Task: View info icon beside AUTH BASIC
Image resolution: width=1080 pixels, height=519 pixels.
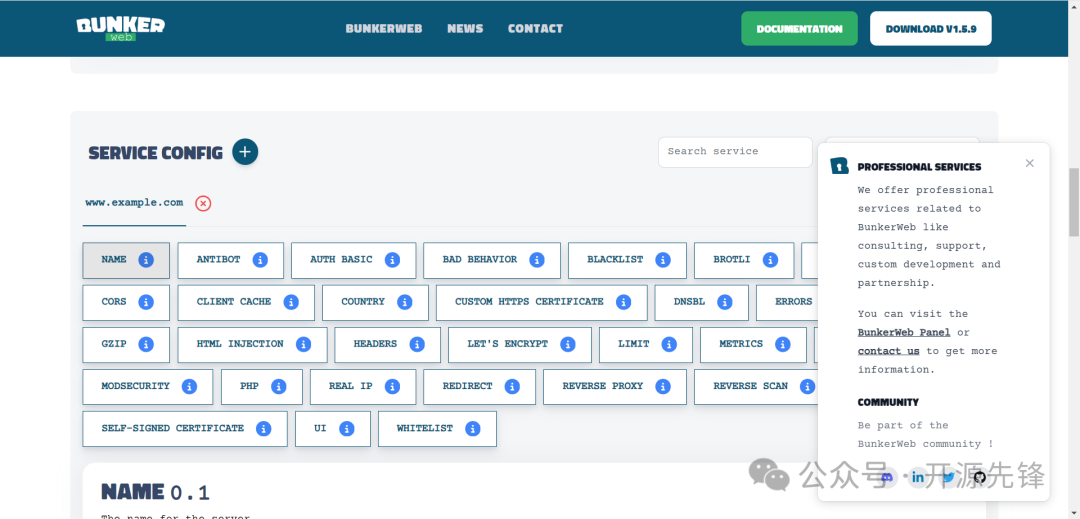Action: click(x=392, y=260)
